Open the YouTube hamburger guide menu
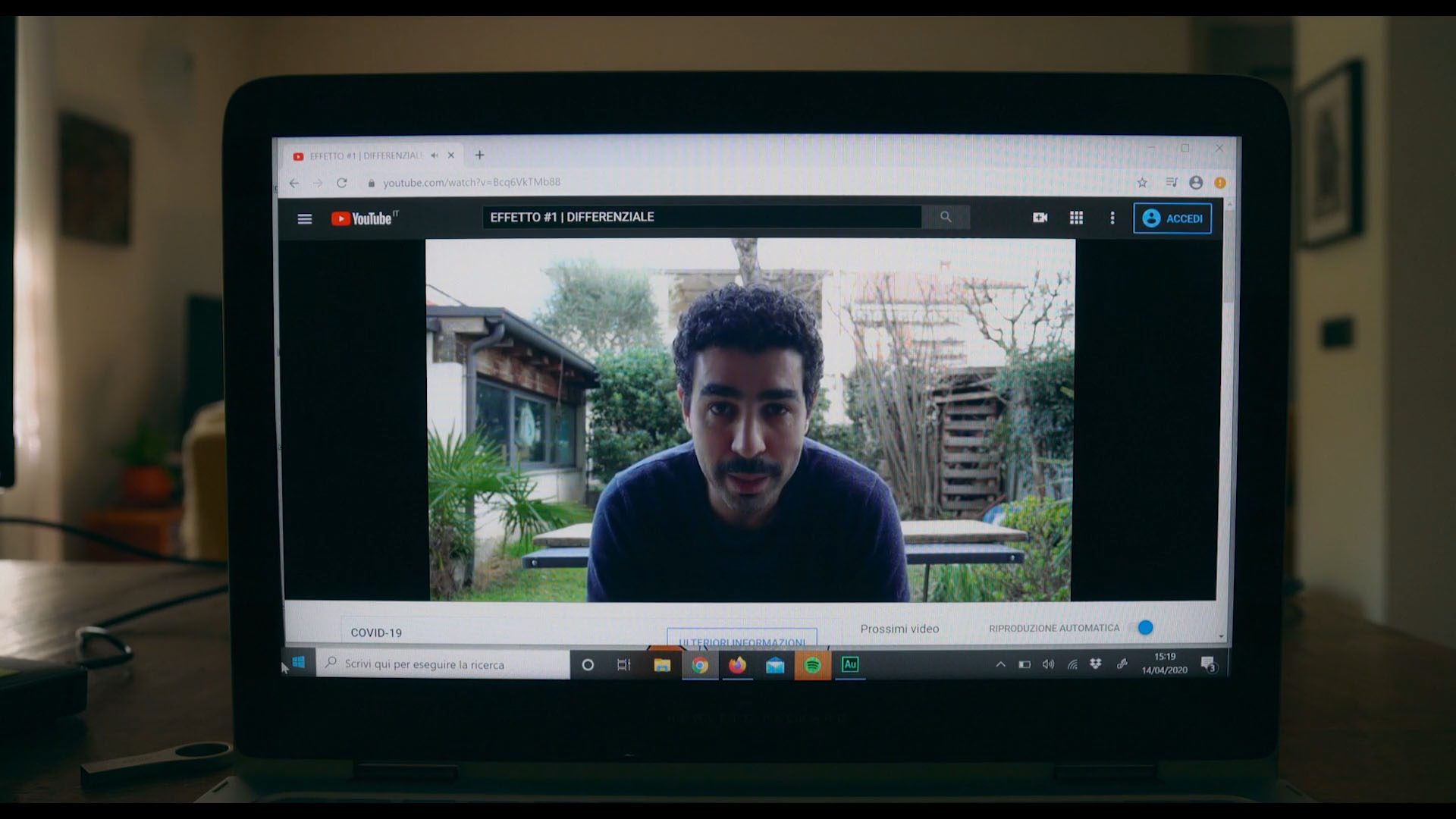Viewport: 1456px width, 819px height. [305, 219]
